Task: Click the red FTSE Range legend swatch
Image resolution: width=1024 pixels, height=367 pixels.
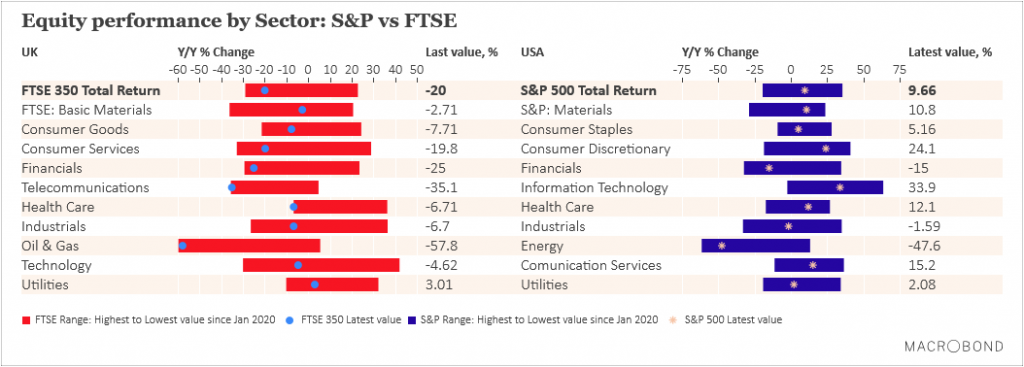Action: [26, 321]
